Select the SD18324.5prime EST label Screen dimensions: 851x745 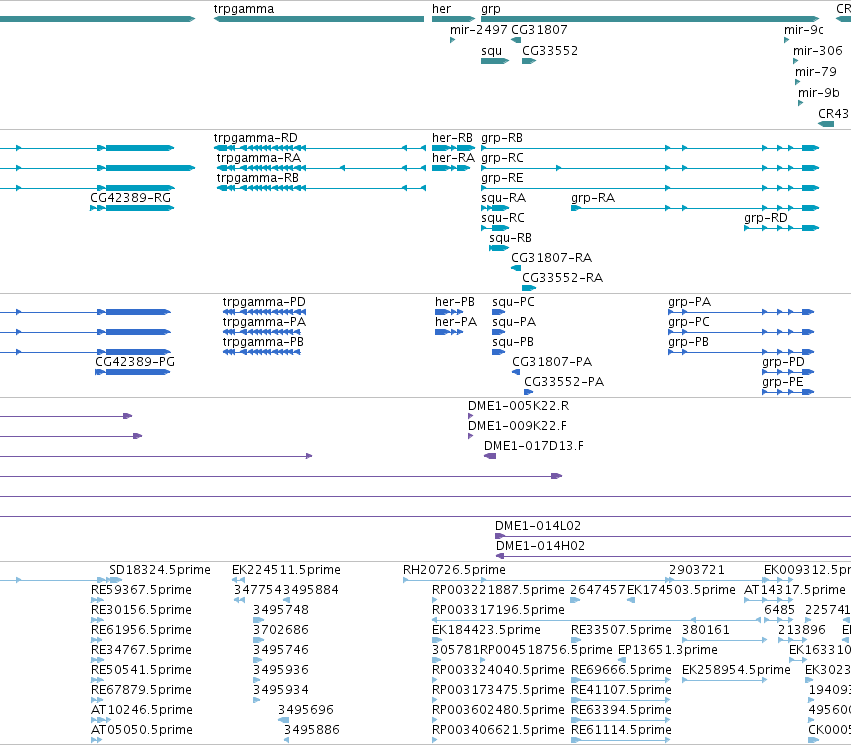point(160,570)
